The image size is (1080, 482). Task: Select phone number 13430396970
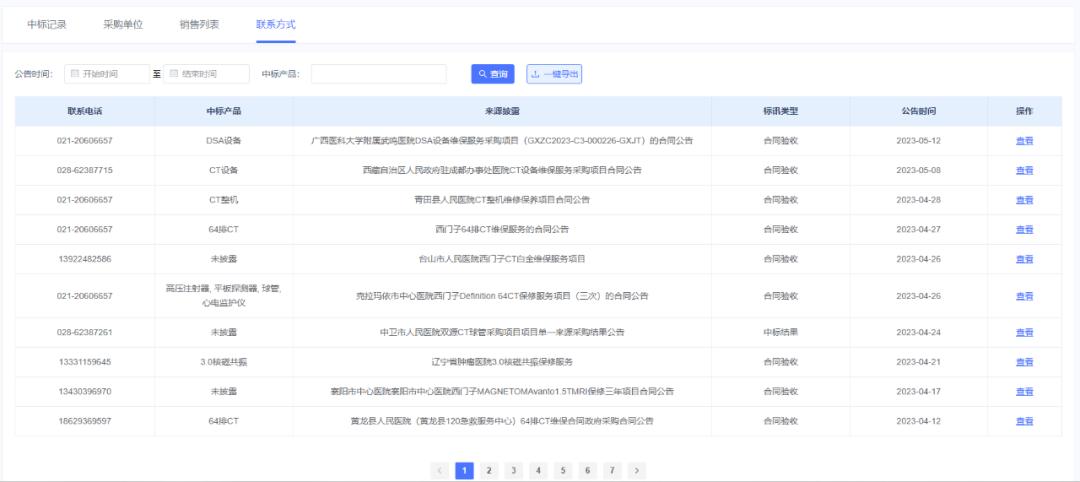coord(85,392)
